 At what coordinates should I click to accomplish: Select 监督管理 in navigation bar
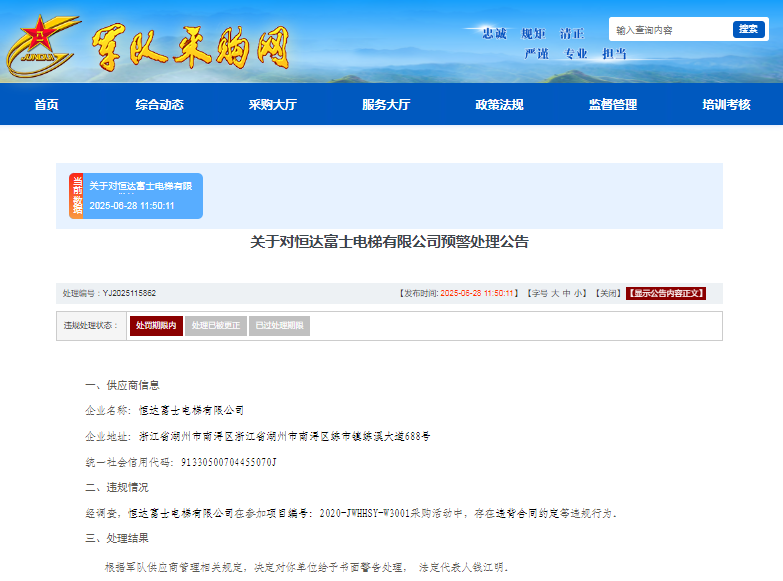613,104
